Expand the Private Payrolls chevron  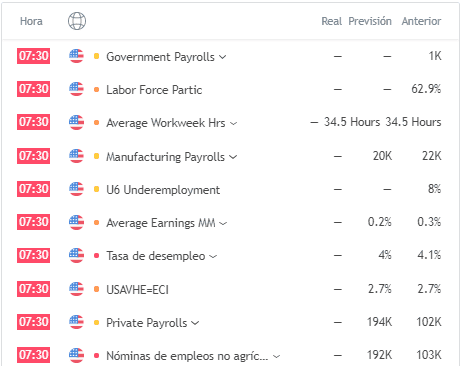195,323
